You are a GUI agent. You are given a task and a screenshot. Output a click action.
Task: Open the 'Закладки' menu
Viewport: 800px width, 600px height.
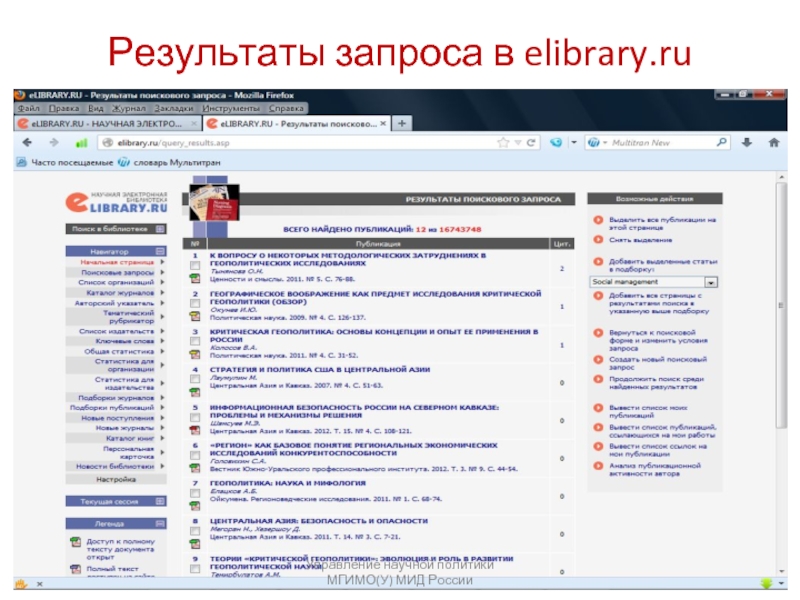click(x=174, y=108)
